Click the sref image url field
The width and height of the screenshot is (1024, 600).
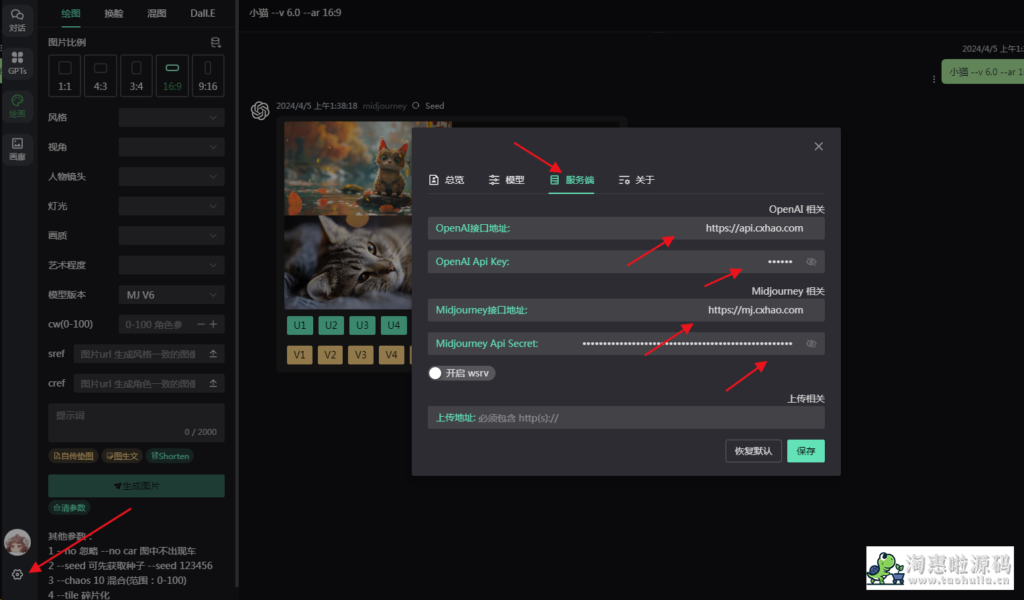coord(149,354)
